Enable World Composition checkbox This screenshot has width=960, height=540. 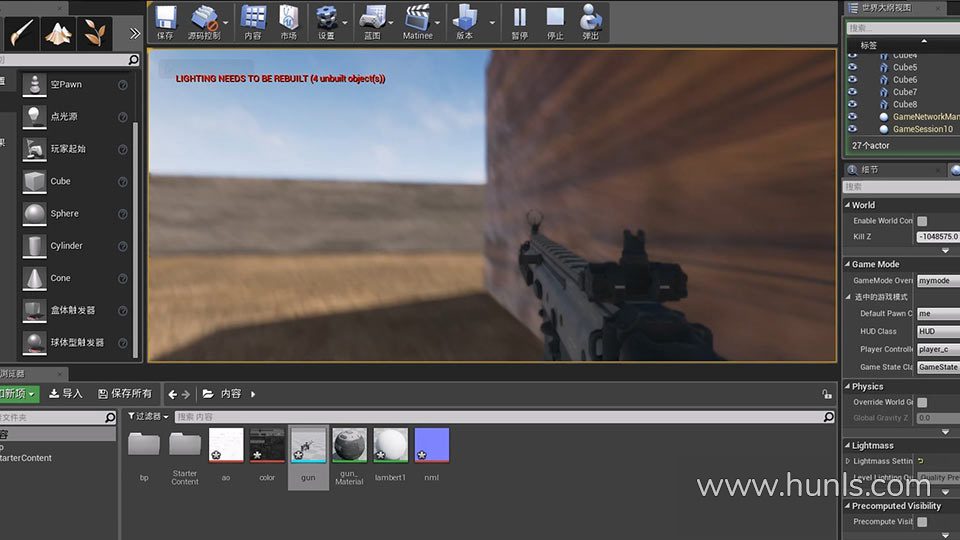(922, 221)
